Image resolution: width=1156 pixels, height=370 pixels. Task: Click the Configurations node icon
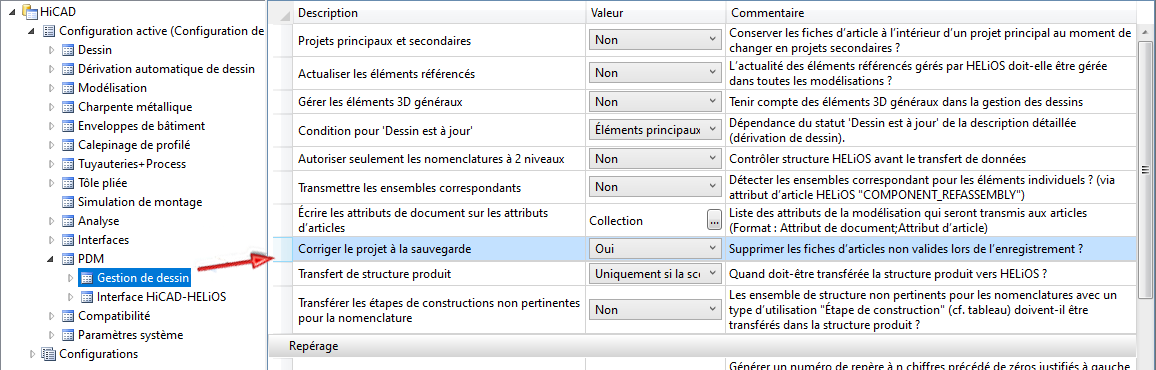pos(49,354)
